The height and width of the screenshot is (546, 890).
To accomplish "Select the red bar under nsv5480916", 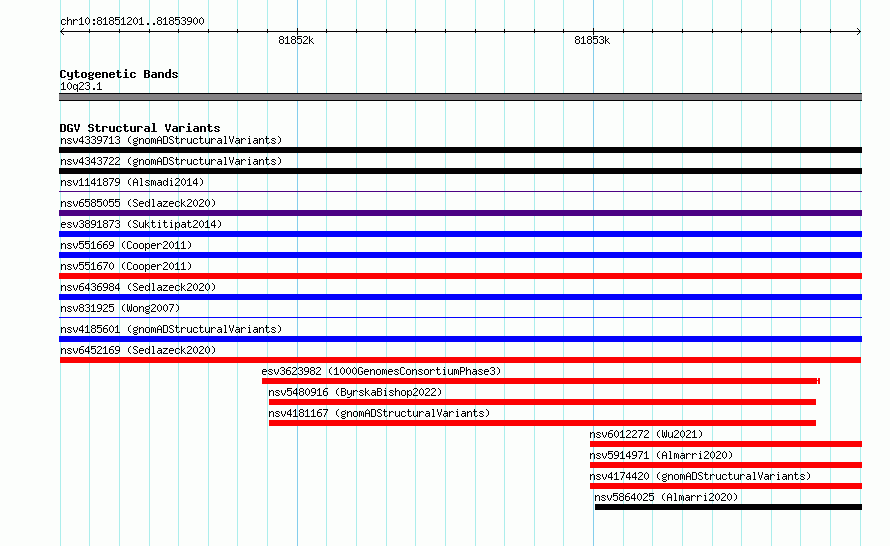I will (x=542, y=402).
